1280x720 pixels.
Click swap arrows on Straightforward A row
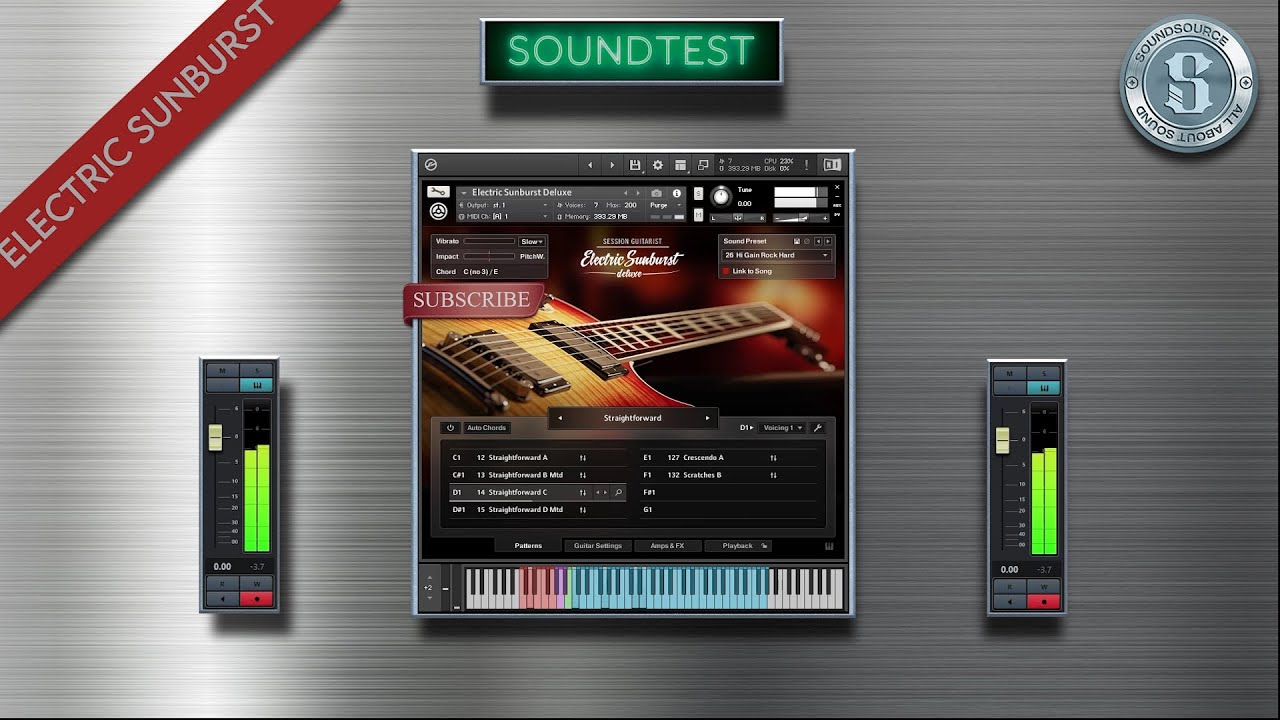(583, 458)
